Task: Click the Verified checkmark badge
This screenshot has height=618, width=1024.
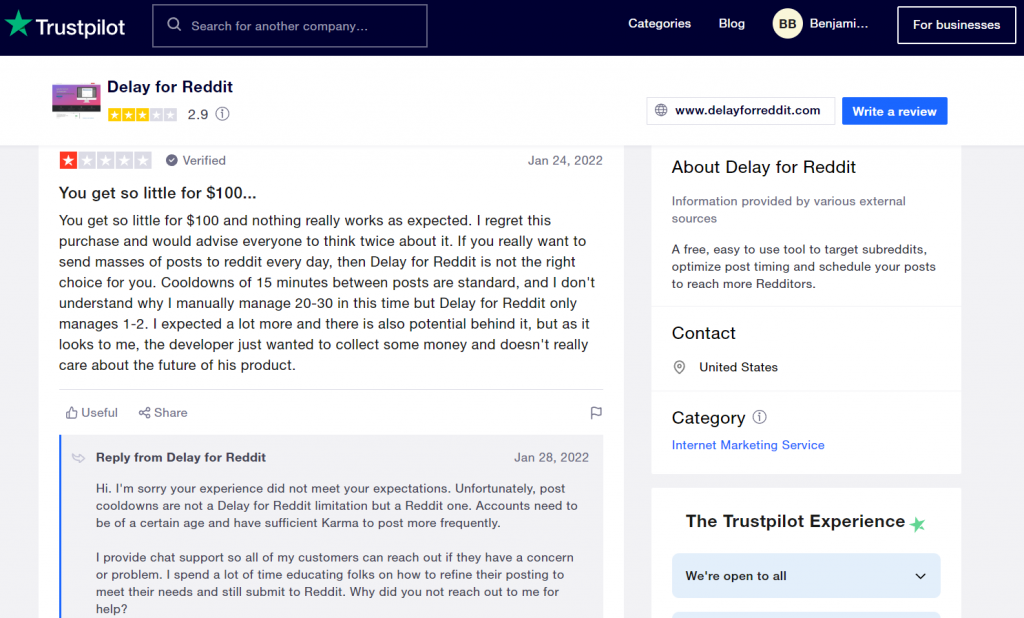Action: tap(172, 160)
